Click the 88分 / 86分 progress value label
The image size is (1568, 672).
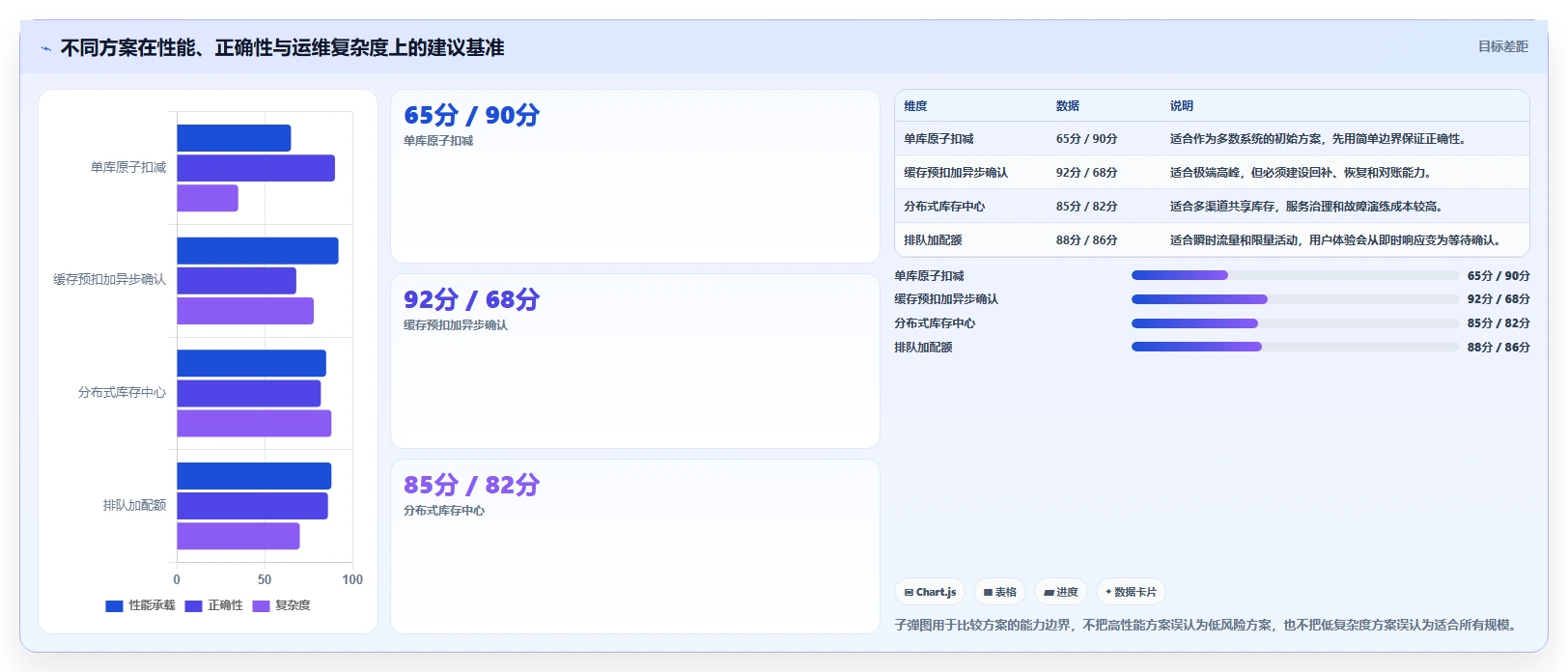click(x=1498, y=348)
